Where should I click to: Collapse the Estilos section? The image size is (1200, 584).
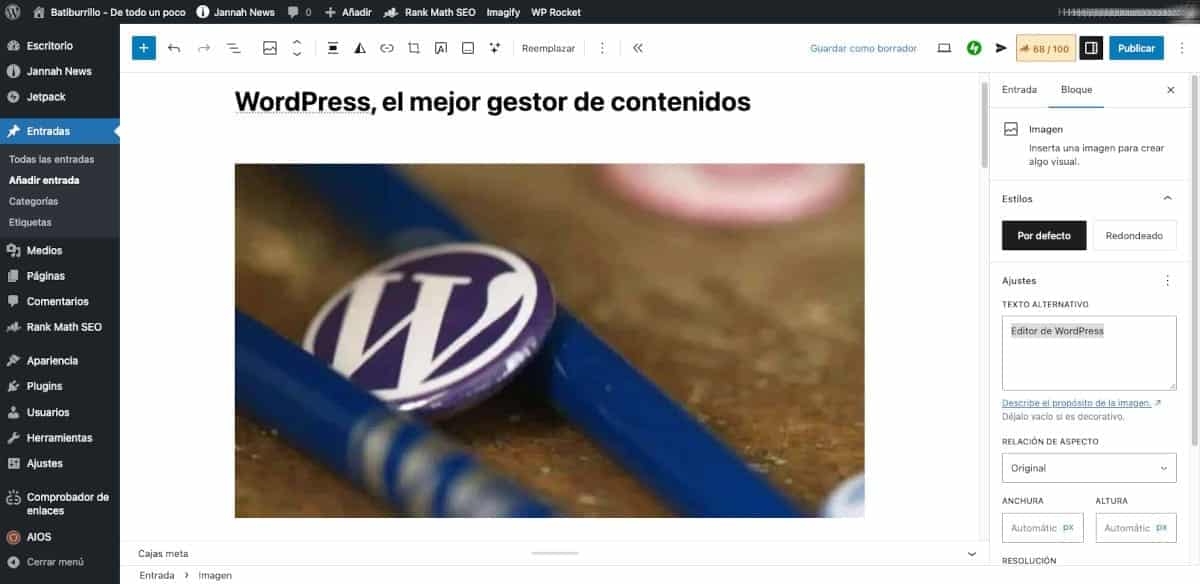1167,198
